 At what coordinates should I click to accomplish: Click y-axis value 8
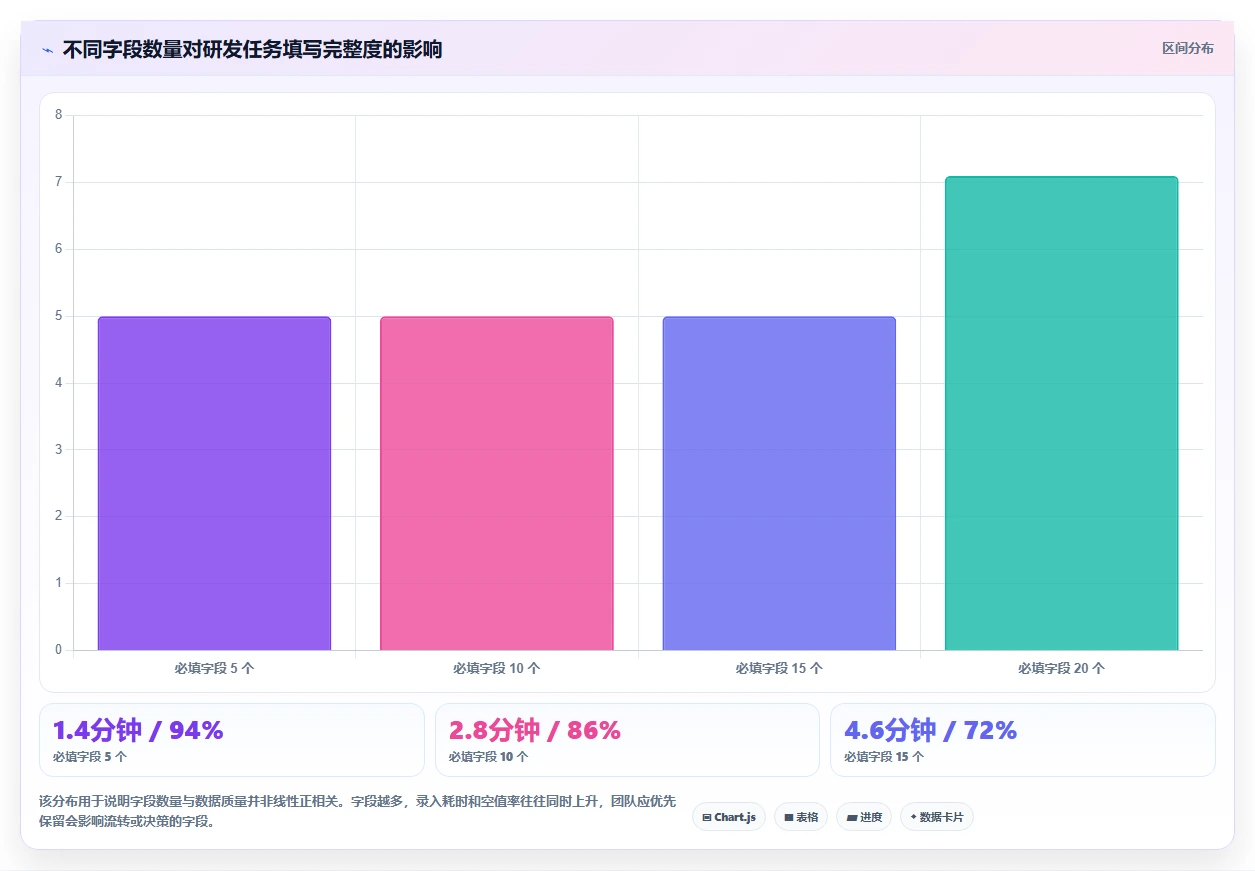click(x=58, y=115)
